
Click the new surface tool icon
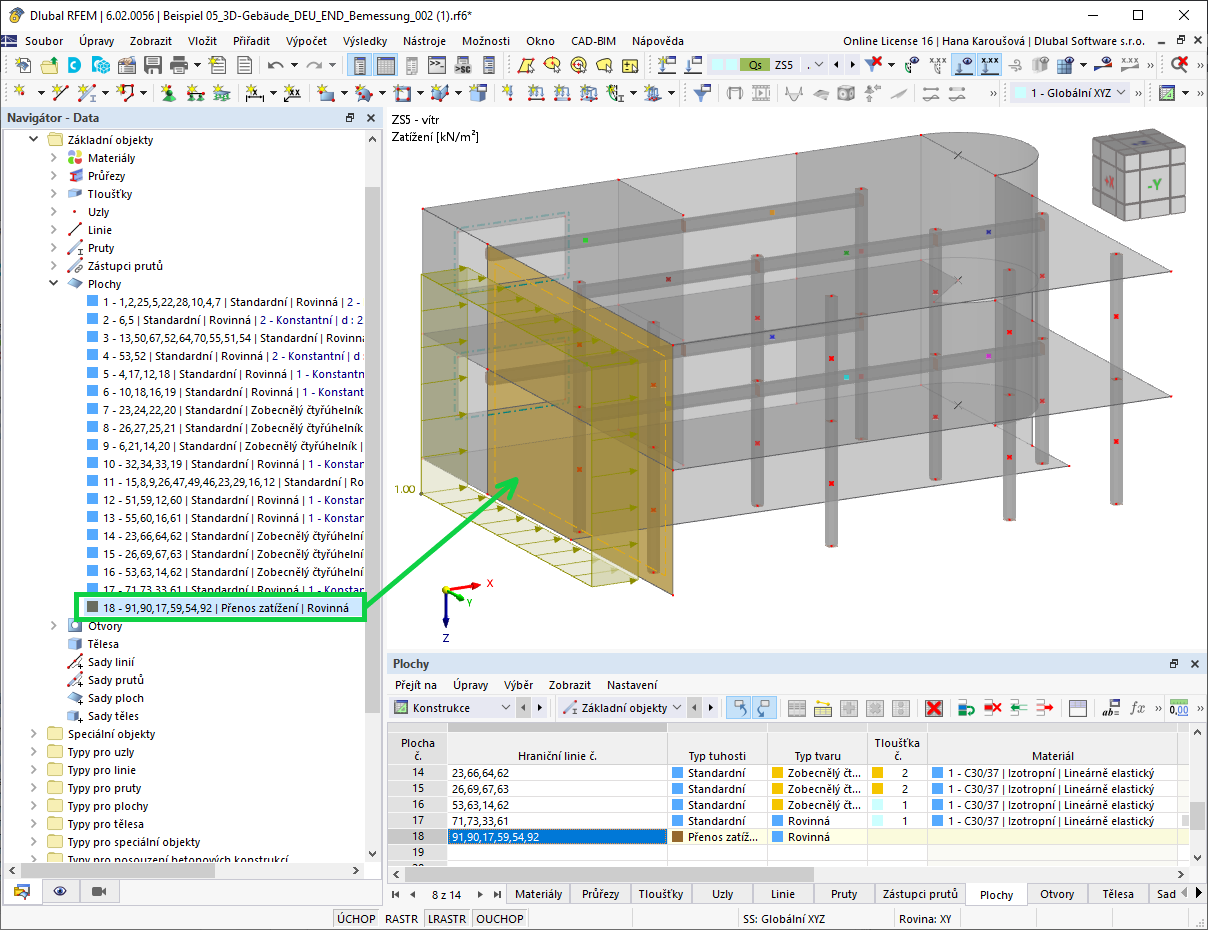(326, 93)
